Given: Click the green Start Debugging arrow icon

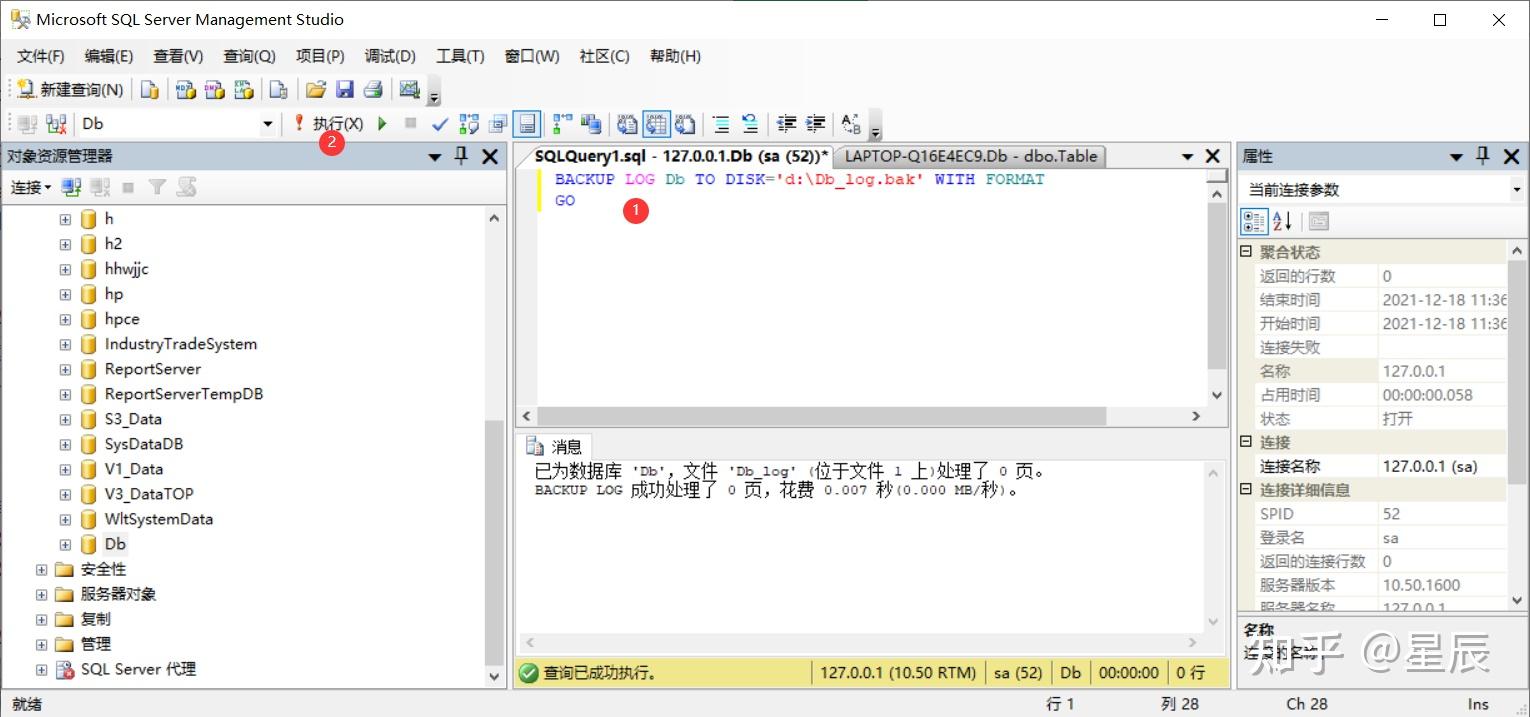Looking at the screenshot, I should tap(383, 123).
